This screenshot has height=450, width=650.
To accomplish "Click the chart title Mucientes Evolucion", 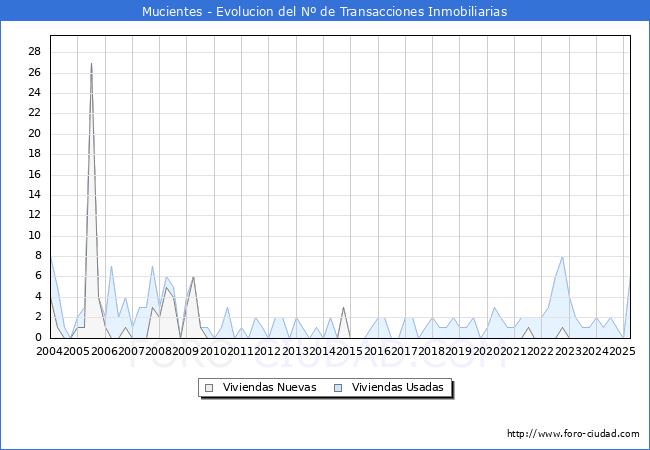I will [325, 11].
